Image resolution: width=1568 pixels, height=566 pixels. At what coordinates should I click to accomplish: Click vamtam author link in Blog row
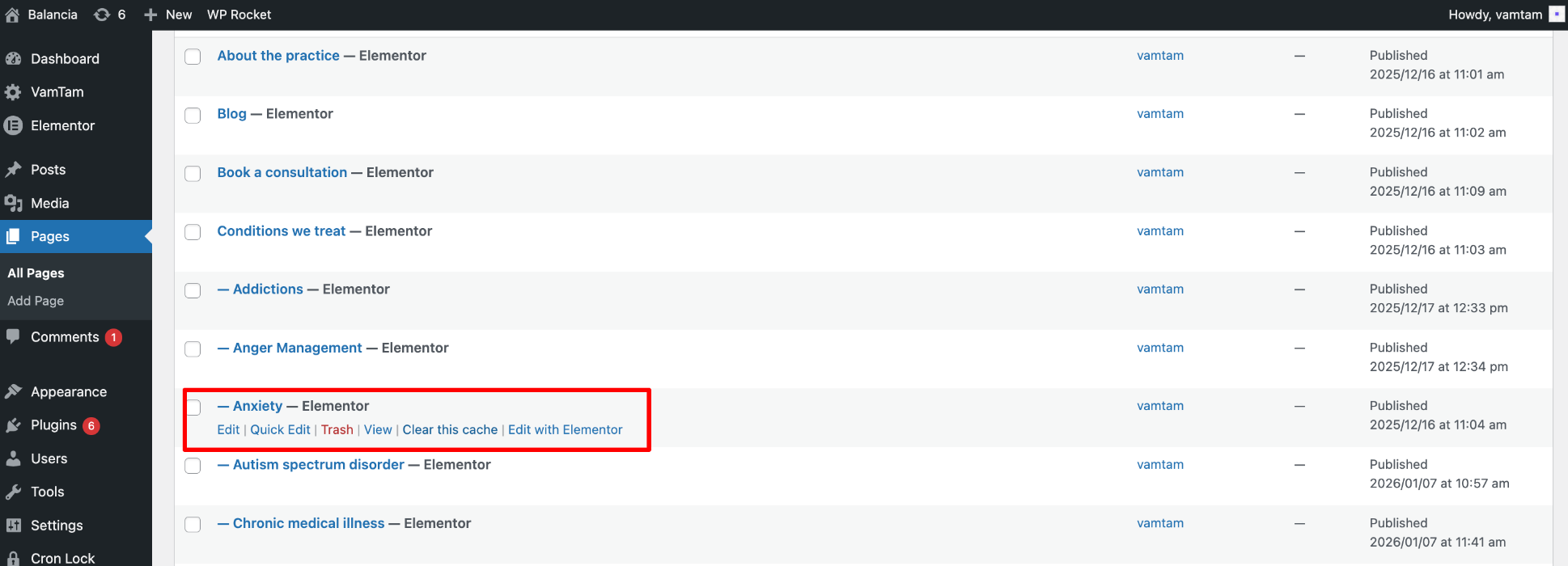(x=1160, y=114)
